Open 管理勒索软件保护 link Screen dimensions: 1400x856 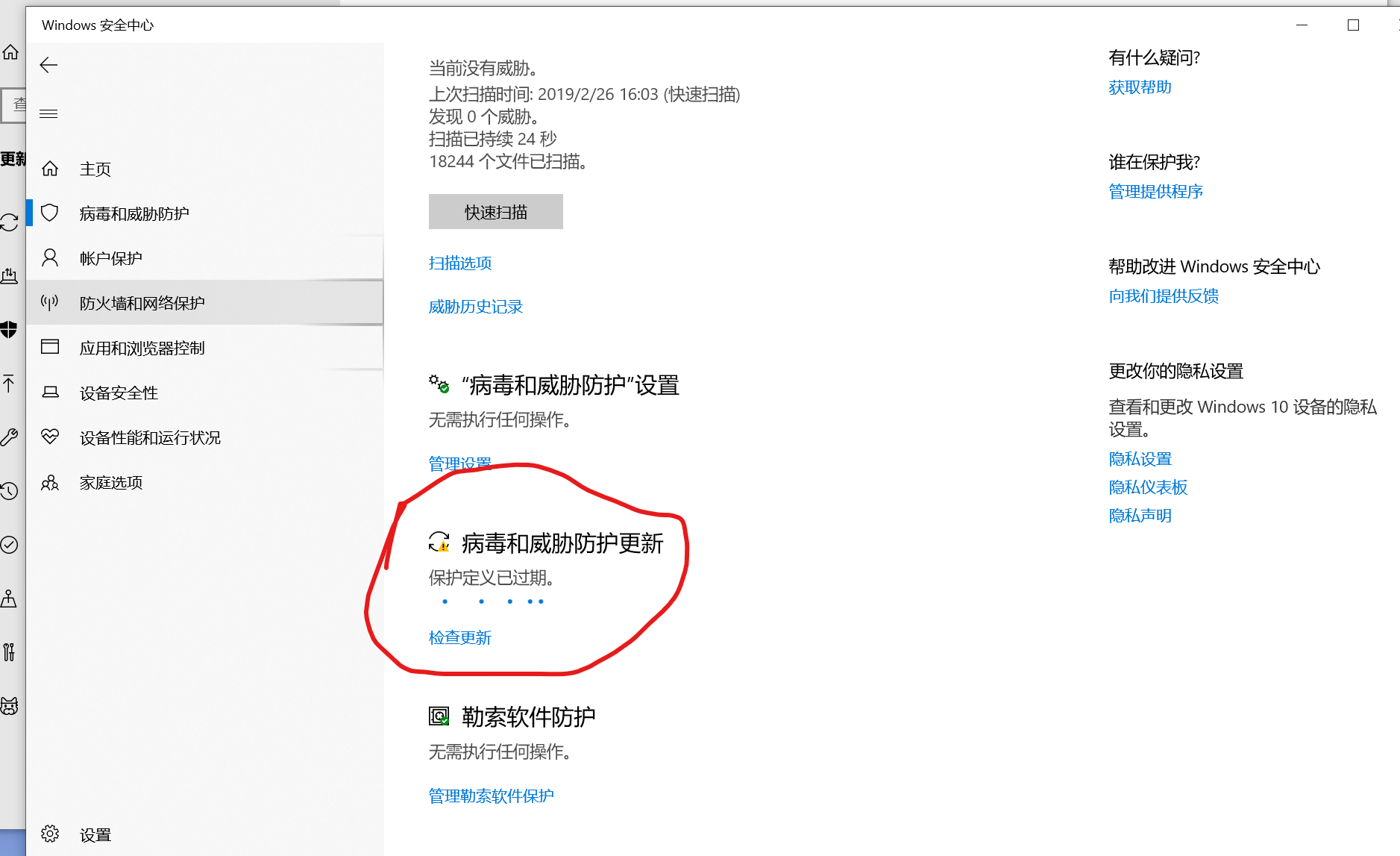click(x=492, y=796)
